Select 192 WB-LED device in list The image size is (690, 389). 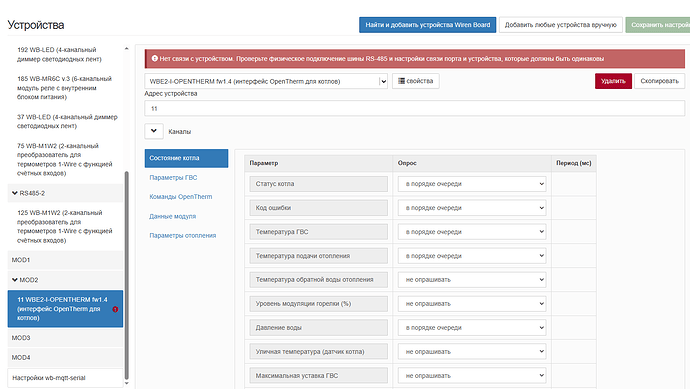(65, 55)
